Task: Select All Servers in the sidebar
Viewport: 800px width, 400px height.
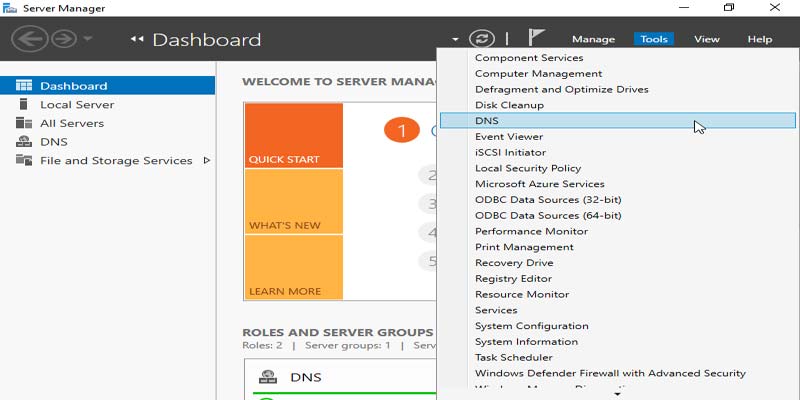Action: [107, 123]
